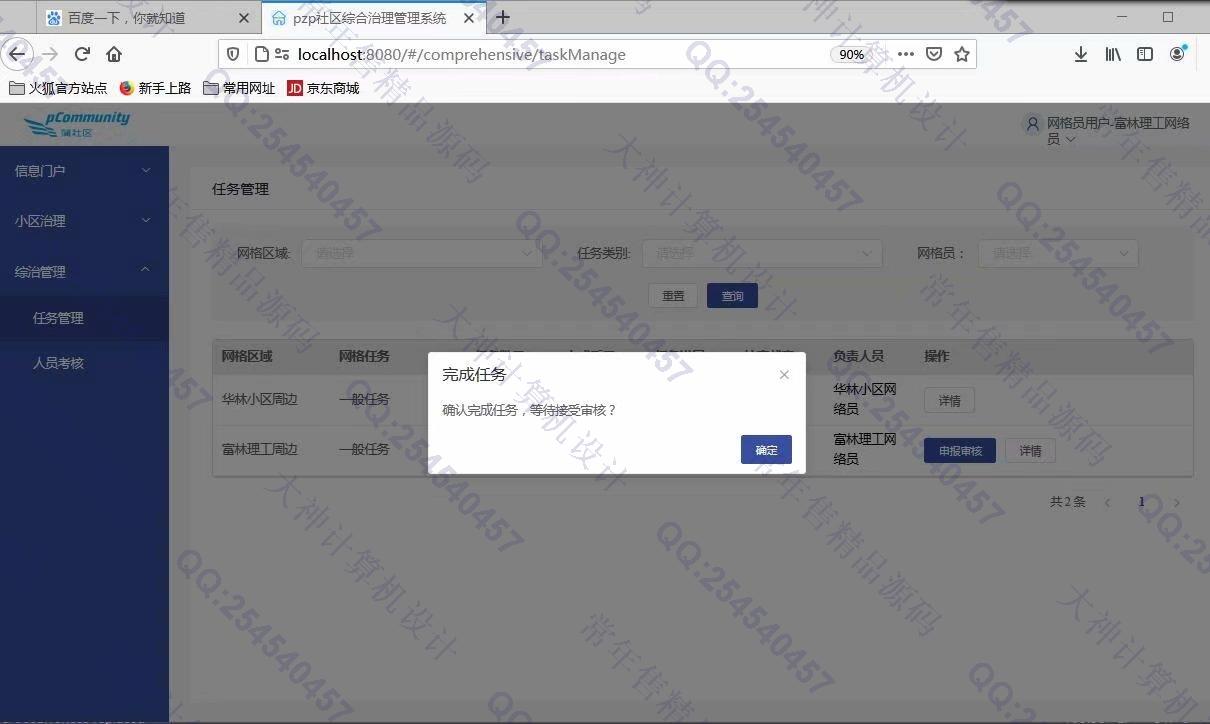Image resolution: width=1210 pixels, height=724 pixels.
Task: Bookmark this page with star icon
Action: click(x=962, y=54)
